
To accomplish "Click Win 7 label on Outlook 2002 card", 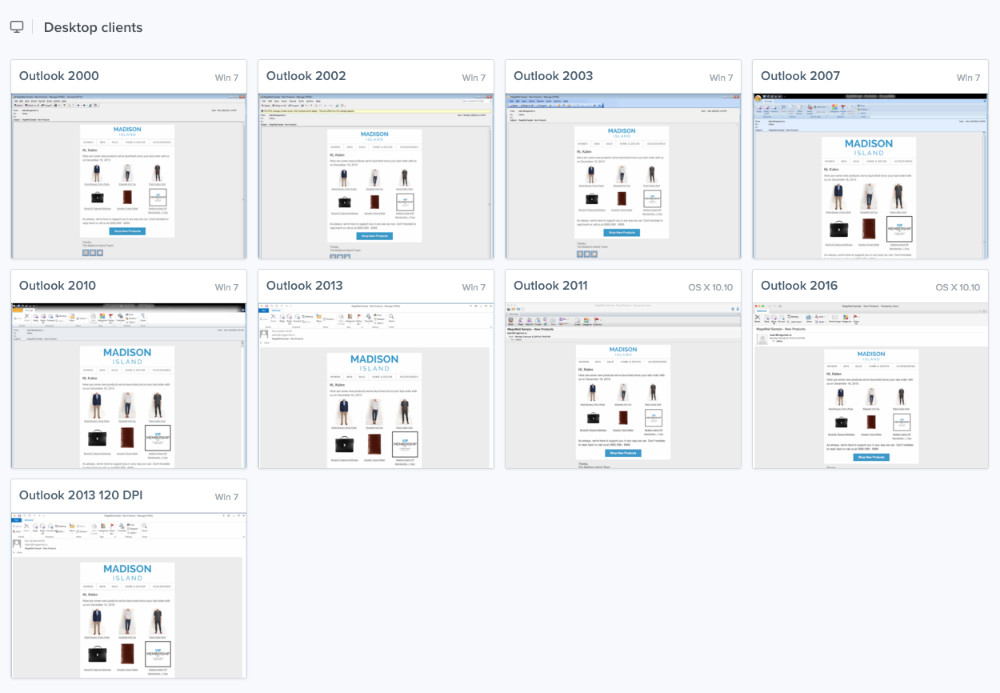I will click(474, 77).
